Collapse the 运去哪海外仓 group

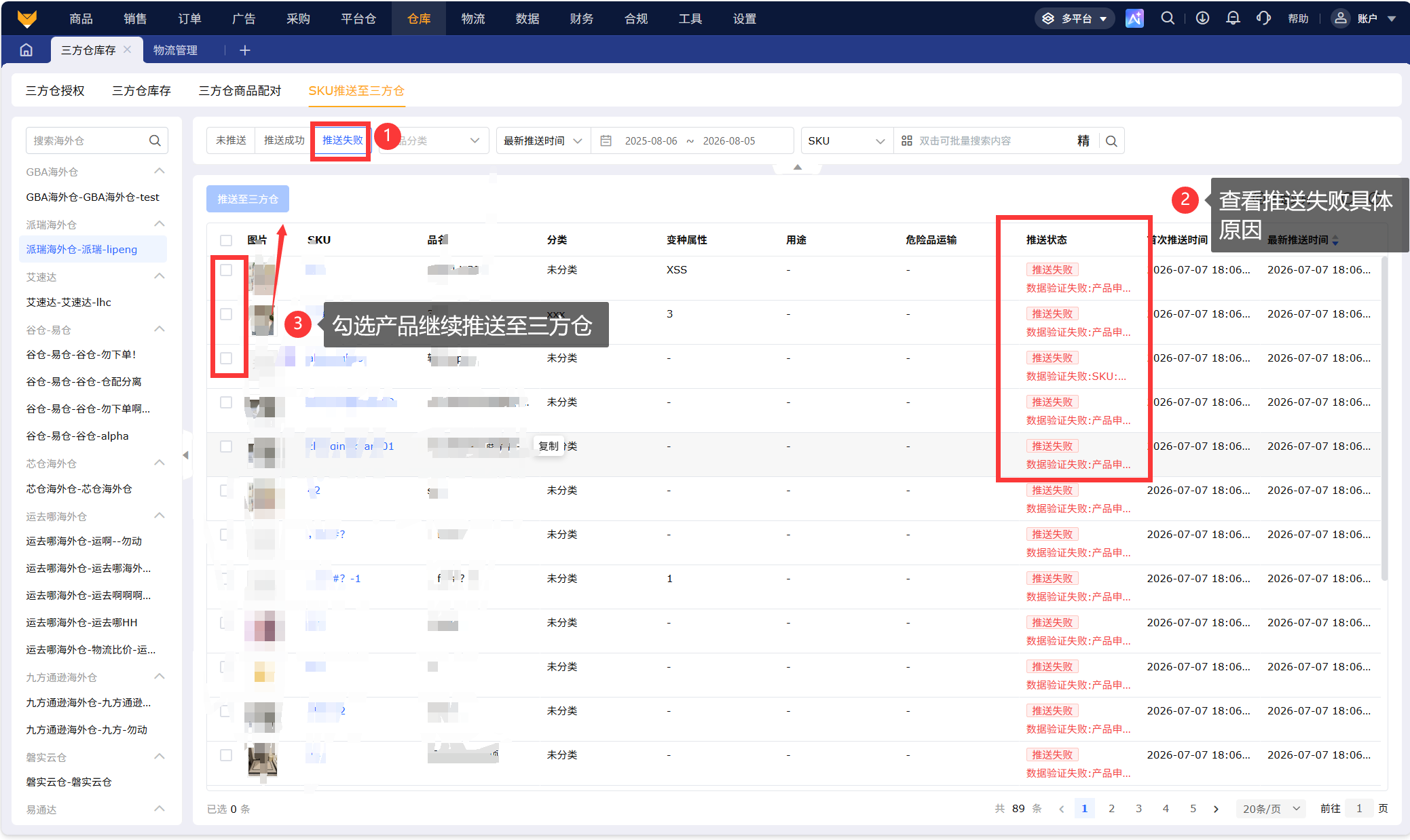tap(160, 516)
